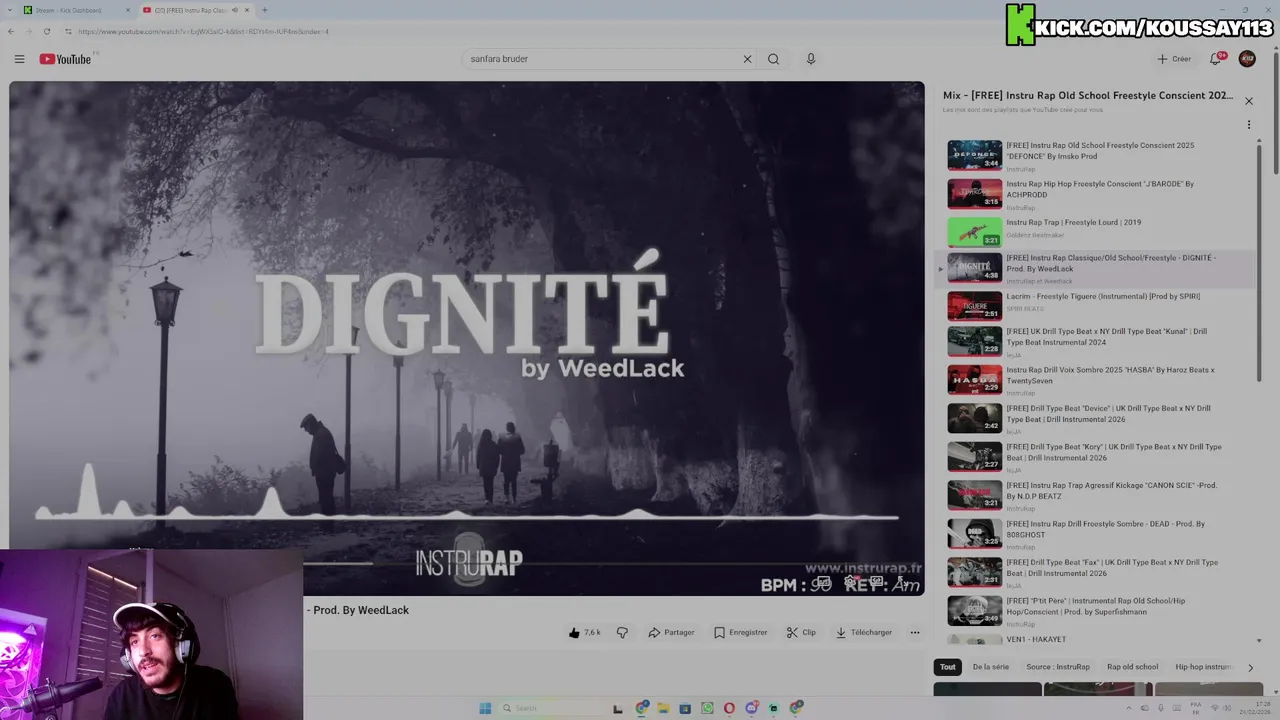Open more actions ellipsis under video

tap(914, 632)
